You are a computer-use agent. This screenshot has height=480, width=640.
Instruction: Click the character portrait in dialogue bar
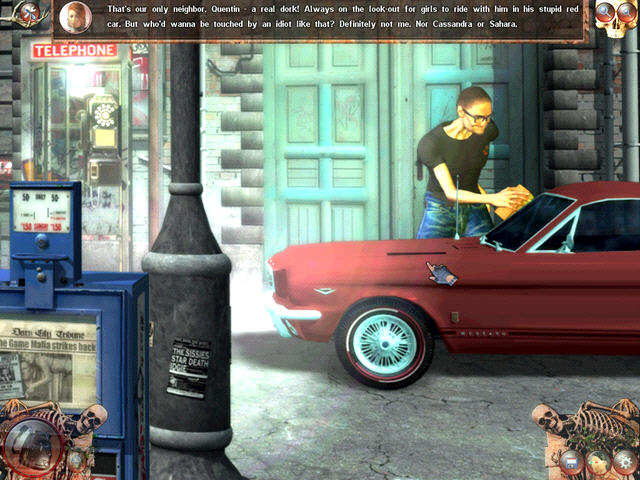coord(74,17)
